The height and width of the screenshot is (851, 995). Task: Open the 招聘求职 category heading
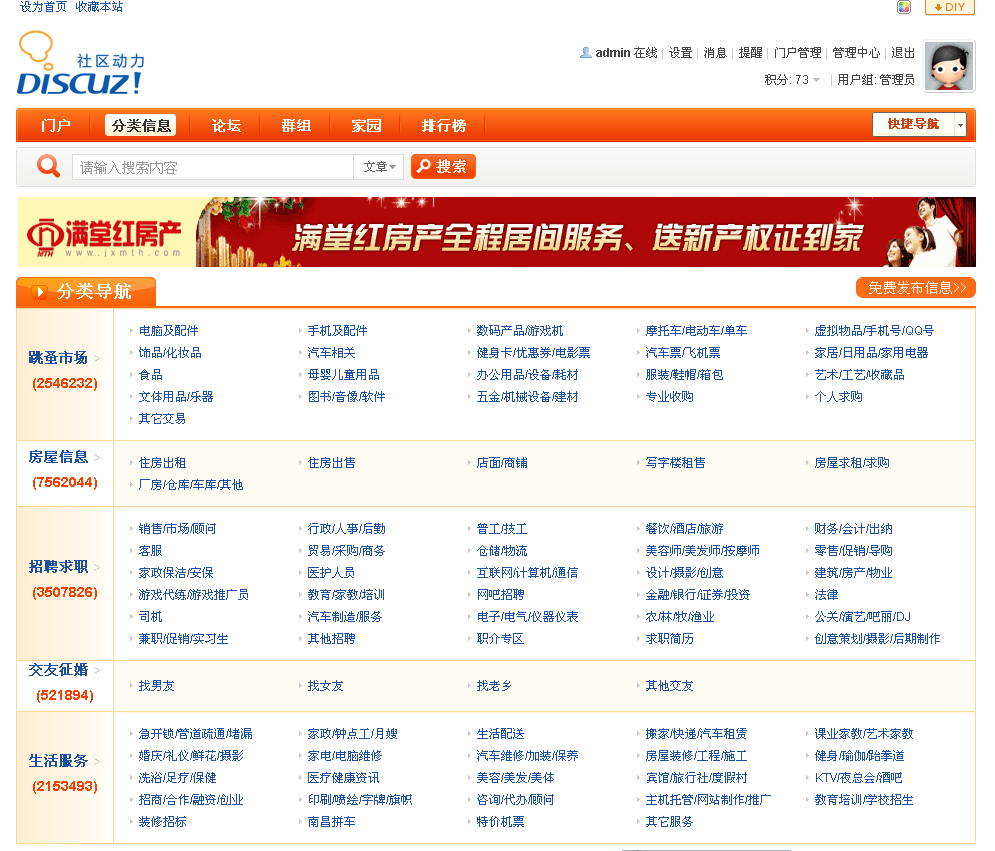click(x=58, y=567)
